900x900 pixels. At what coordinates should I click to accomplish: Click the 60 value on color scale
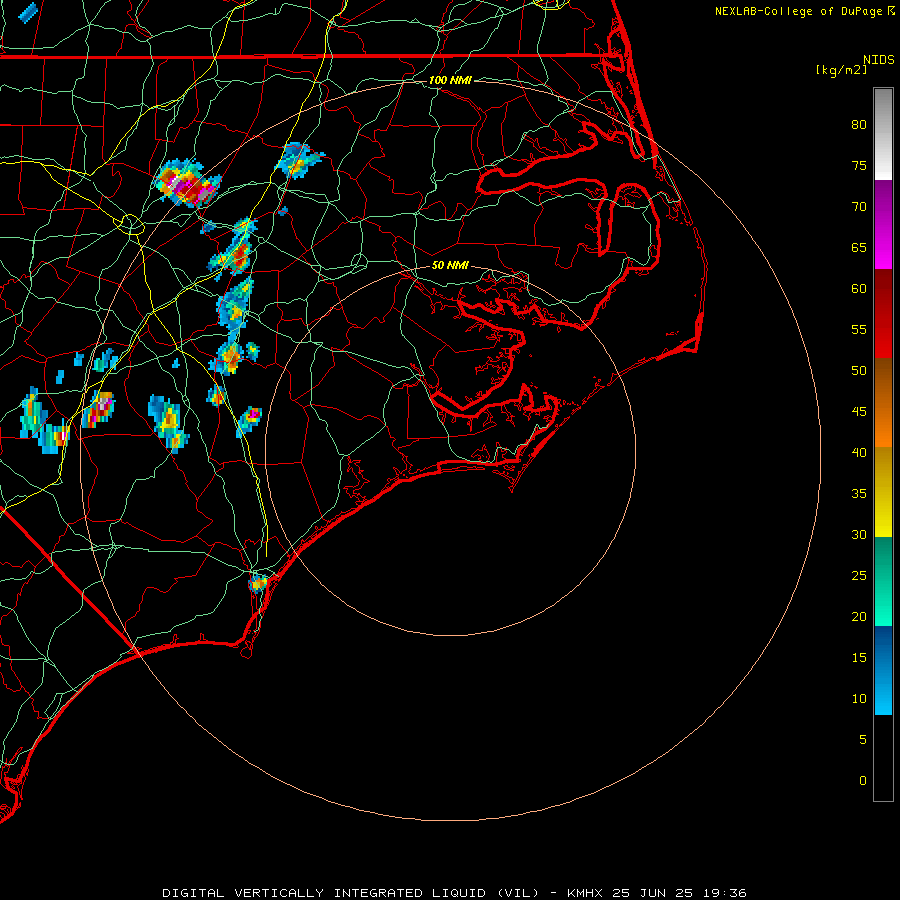859,289
